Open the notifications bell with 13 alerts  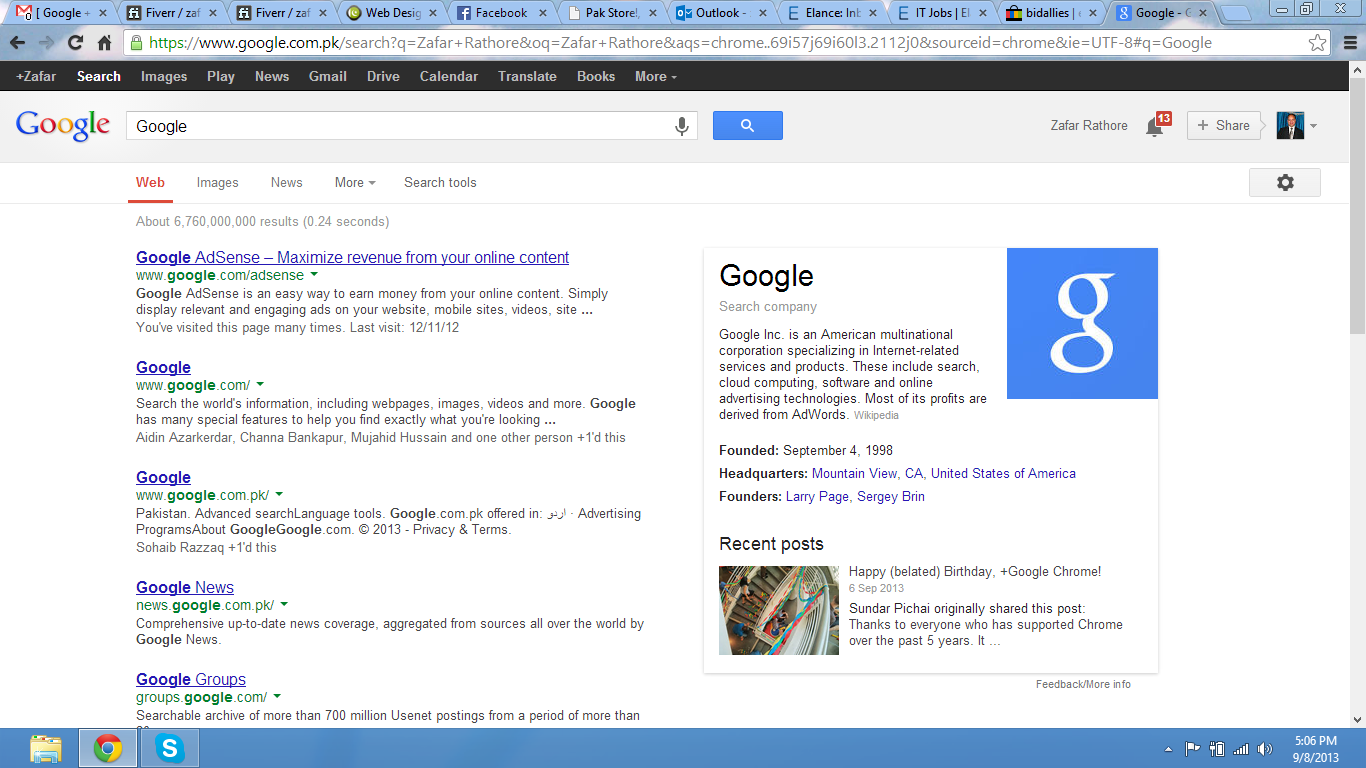pos(1156,126)
